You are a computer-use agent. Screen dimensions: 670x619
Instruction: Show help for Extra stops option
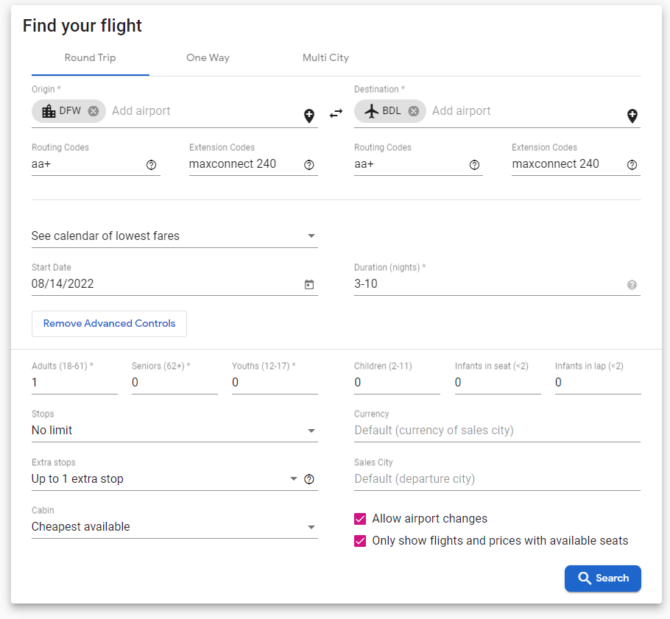(x=309, y=479)
